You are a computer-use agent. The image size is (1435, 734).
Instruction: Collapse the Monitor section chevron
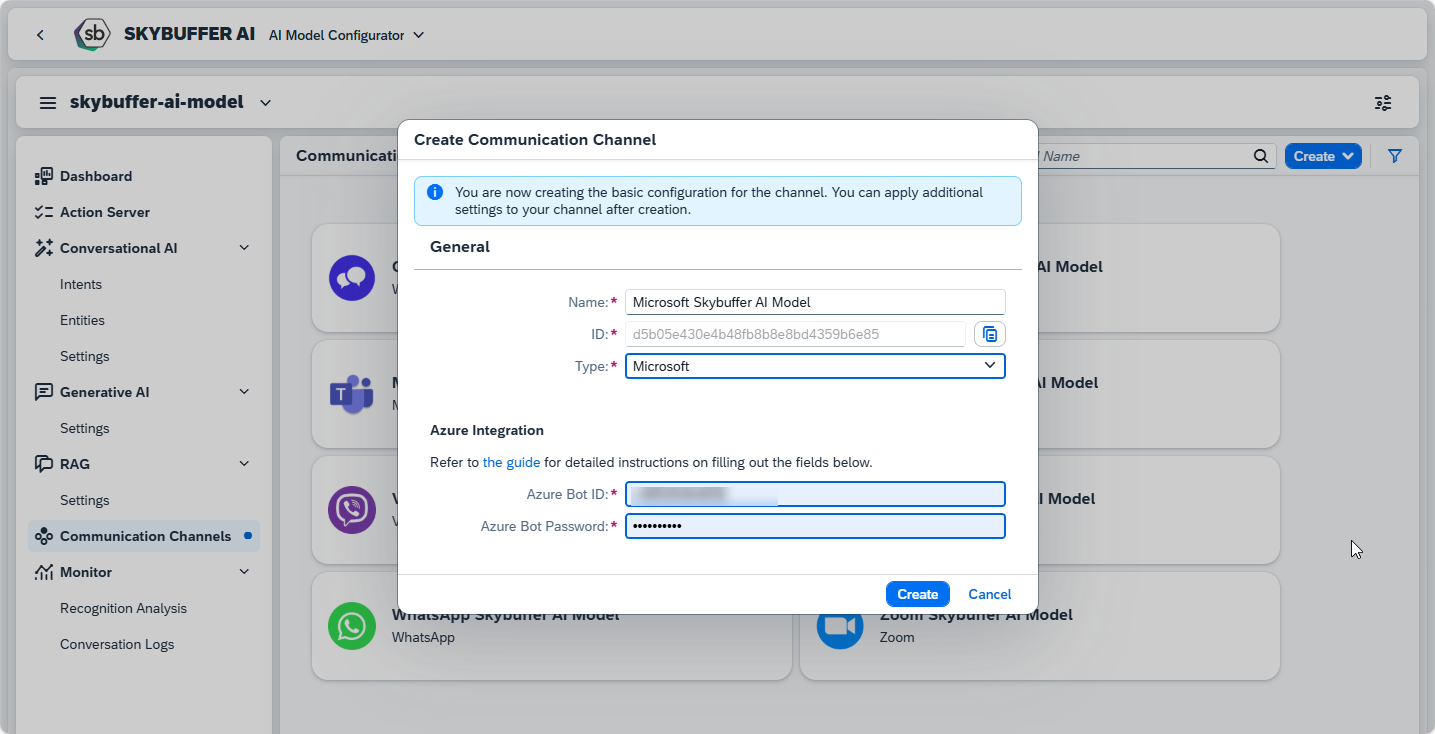point(244,572)
